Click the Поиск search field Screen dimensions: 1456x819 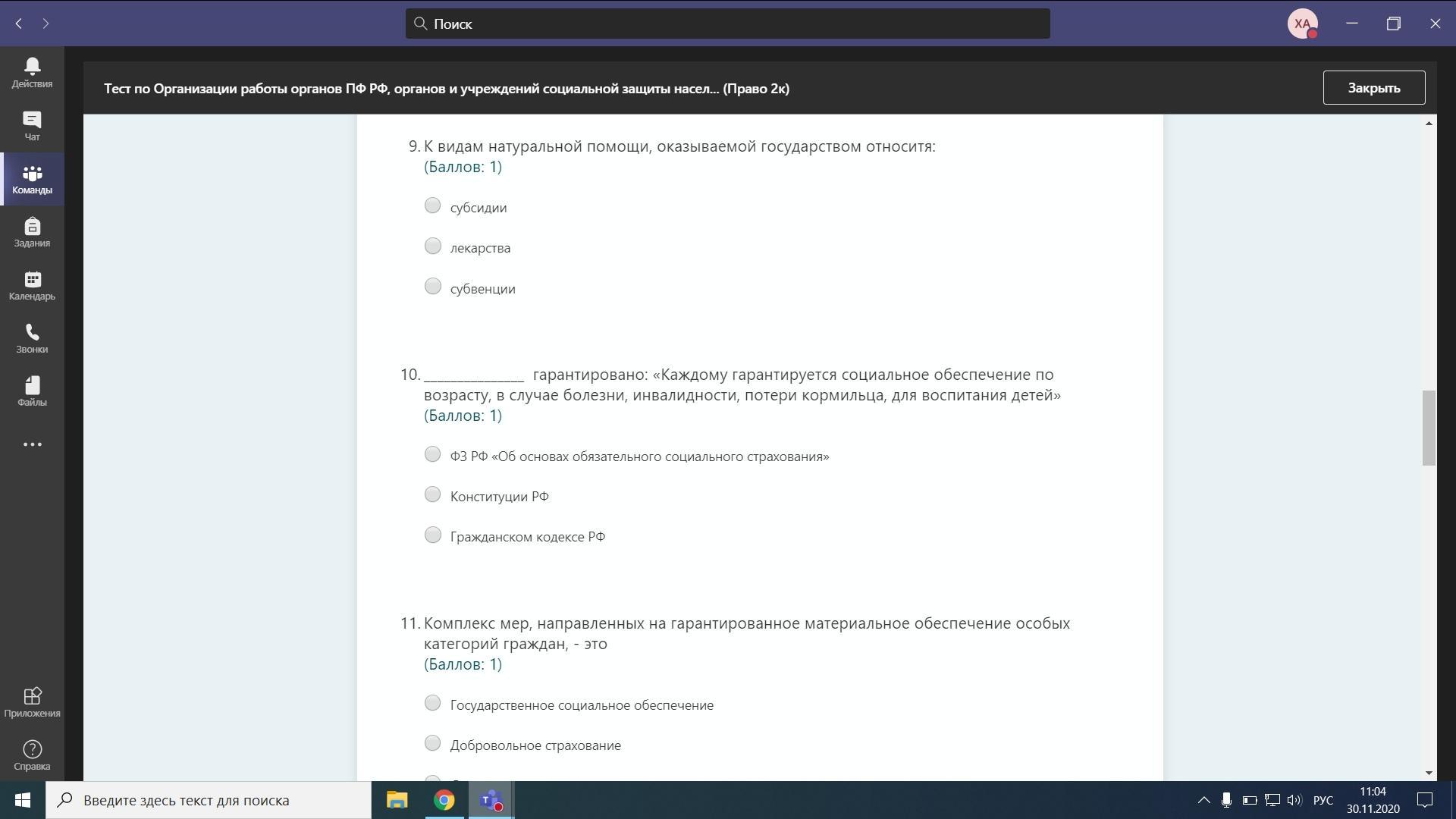pyautogui.click(x=727, y=24)
